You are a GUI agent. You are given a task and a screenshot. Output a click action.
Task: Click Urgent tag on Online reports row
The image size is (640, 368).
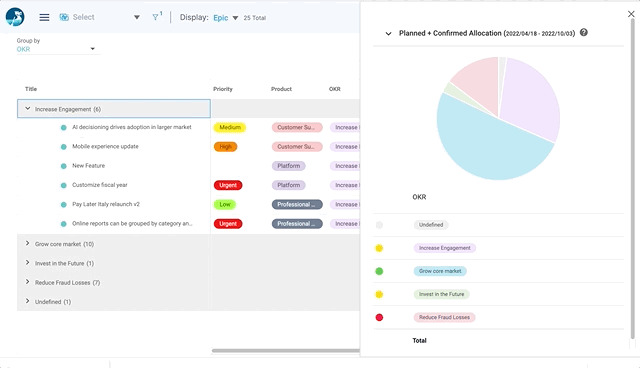click(x=228, y=224)
